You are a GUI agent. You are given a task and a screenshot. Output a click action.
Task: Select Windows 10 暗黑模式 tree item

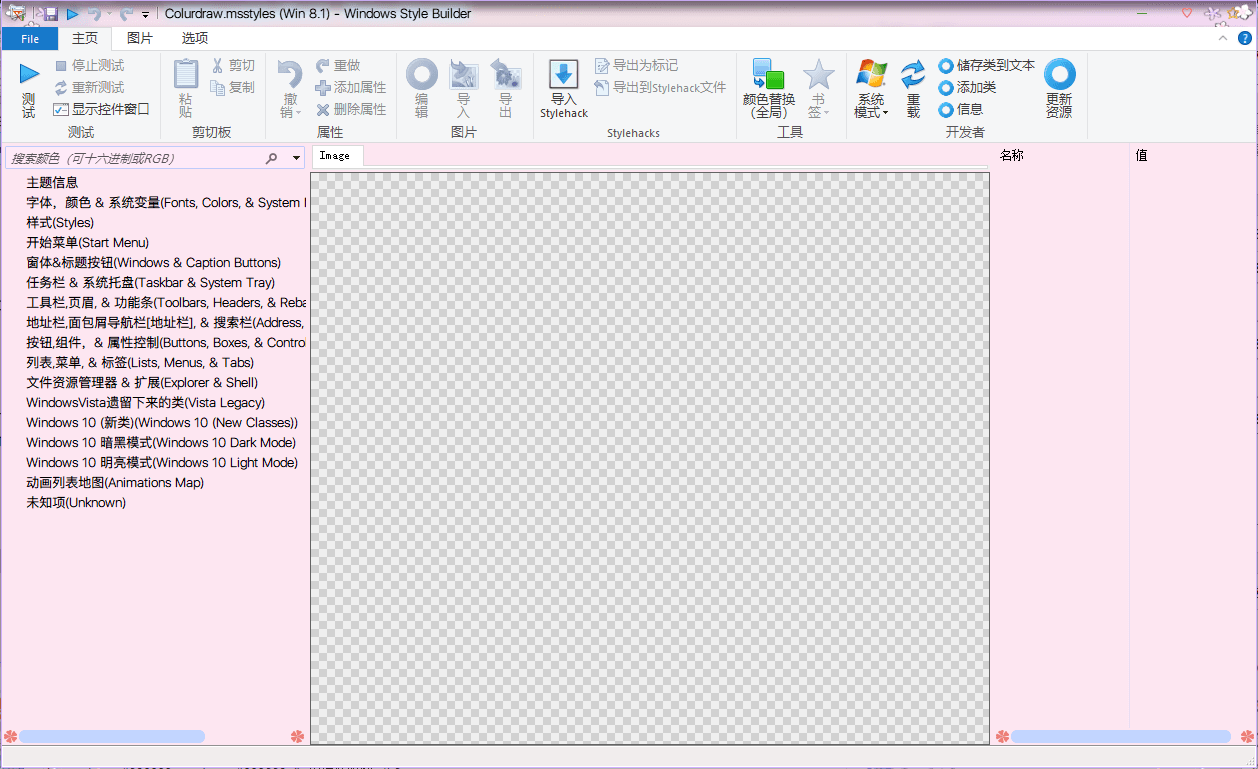pos(161,442)
